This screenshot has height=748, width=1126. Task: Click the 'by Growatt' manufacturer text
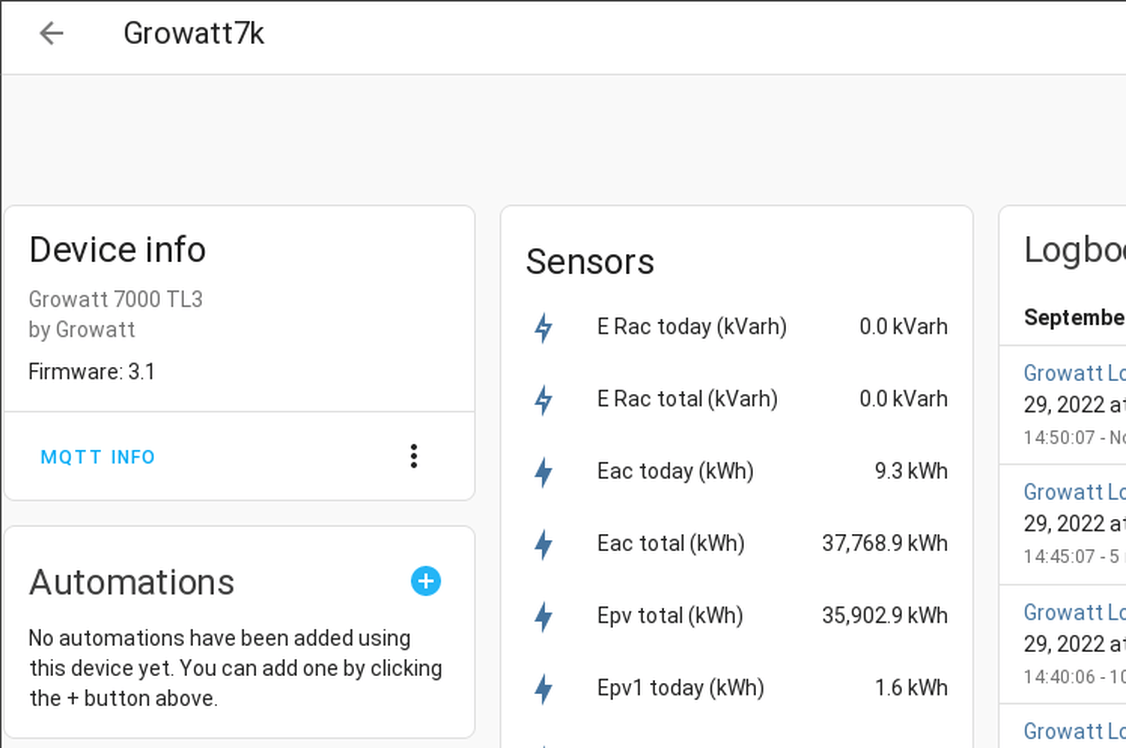point(82,329)
